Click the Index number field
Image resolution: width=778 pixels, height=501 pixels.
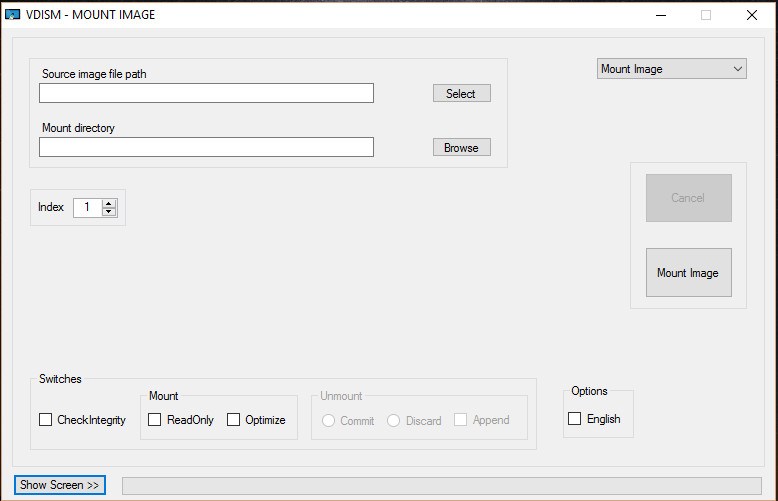coord(88,207)
